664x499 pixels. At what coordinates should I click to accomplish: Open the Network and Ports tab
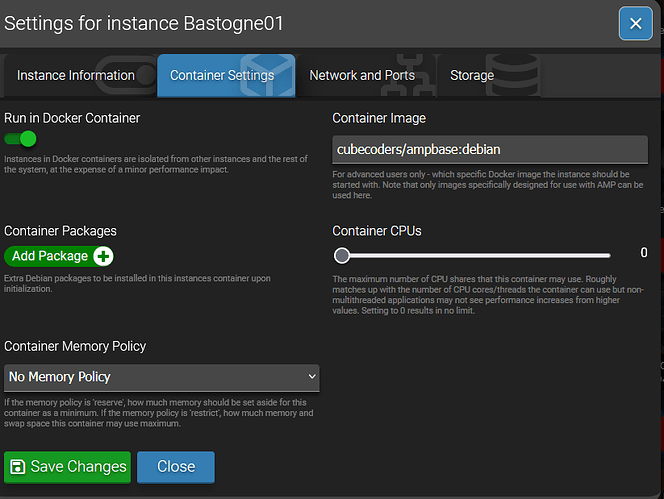[361, 76]
